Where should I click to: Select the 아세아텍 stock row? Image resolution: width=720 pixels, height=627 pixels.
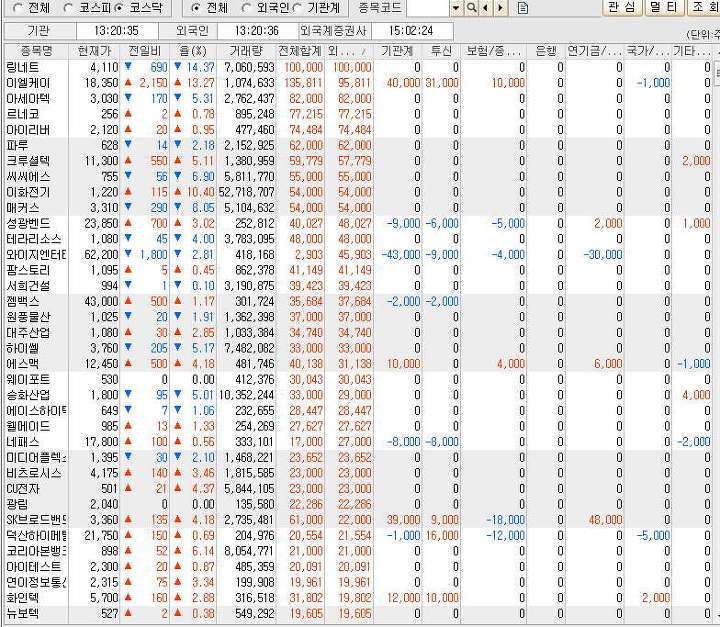tap(360, 98)
